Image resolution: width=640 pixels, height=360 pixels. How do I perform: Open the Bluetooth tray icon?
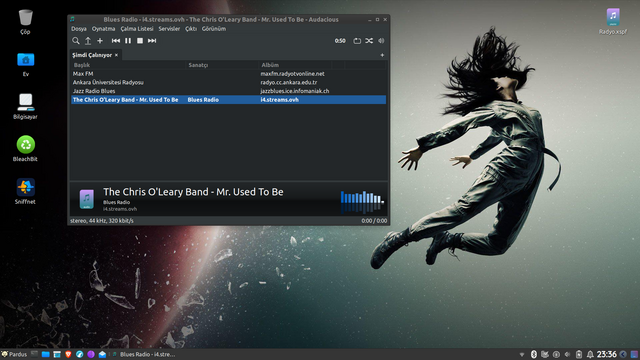(x=533, y=354)
